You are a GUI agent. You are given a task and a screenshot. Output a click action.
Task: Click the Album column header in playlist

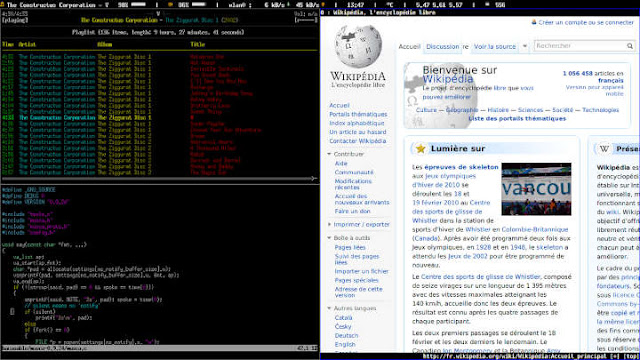[x=104, y=44]
